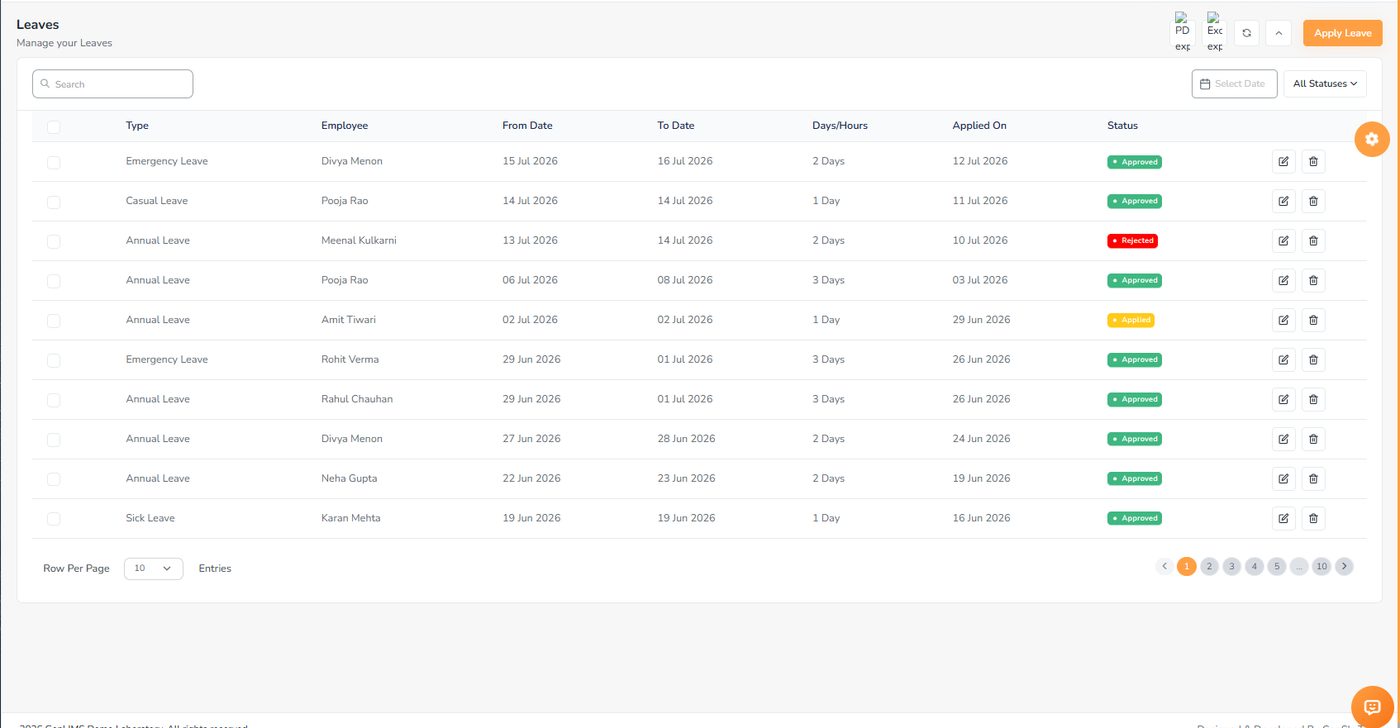Go to the previous page arrow
Image resolution: width=1400 pixels, height=728 pixels.
1164,567
